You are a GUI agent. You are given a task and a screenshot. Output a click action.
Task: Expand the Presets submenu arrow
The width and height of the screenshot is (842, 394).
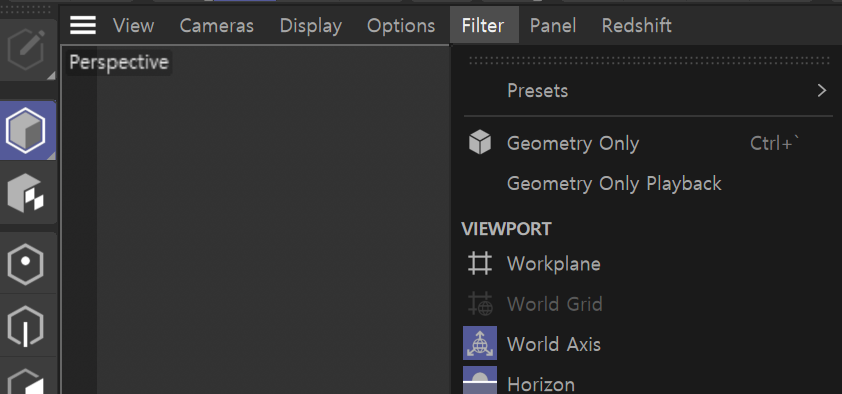tap(821, 90)
